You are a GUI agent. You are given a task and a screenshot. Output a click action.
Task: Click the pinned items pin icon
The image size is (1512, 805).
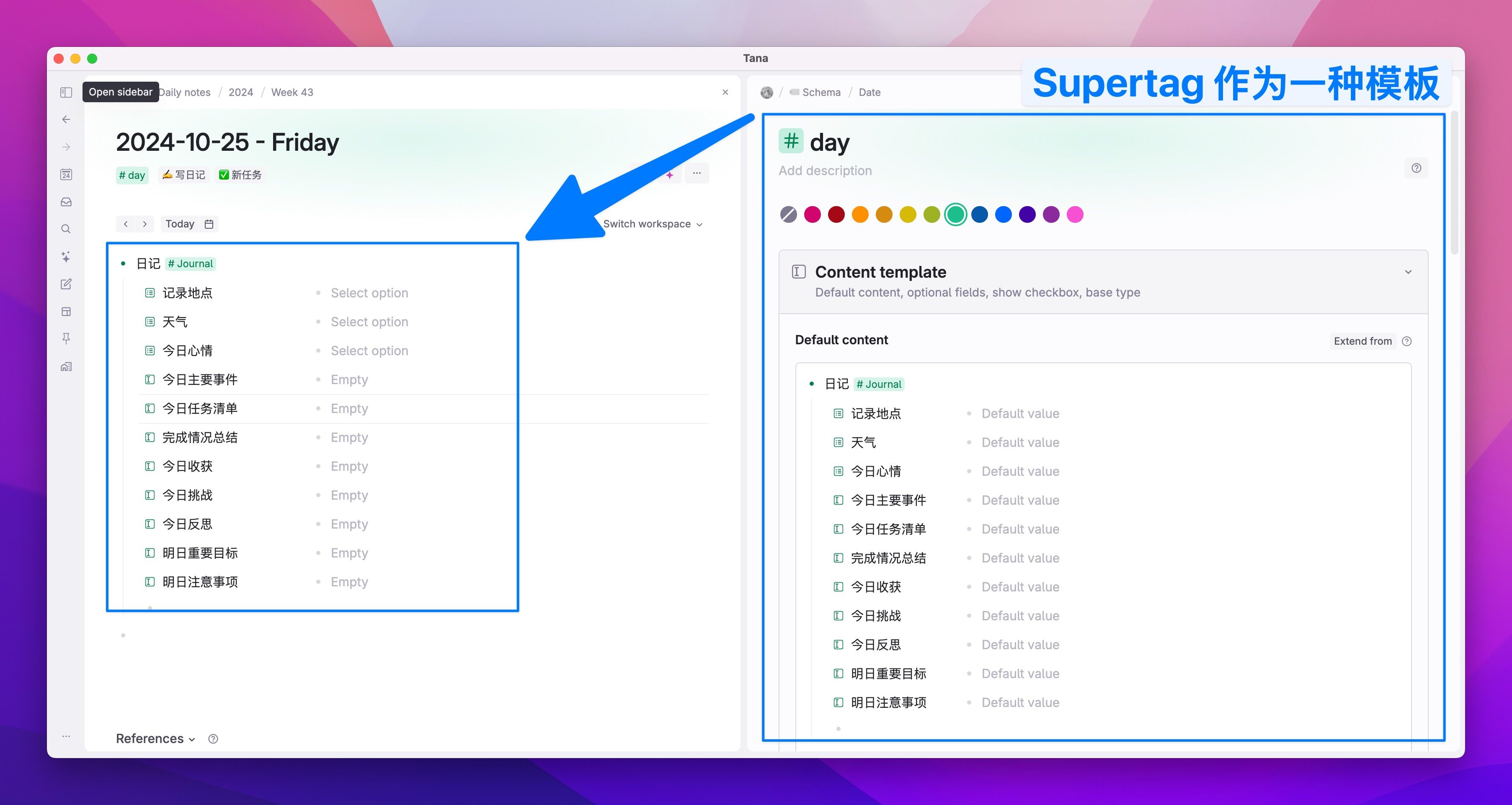(x=66, y=338)
